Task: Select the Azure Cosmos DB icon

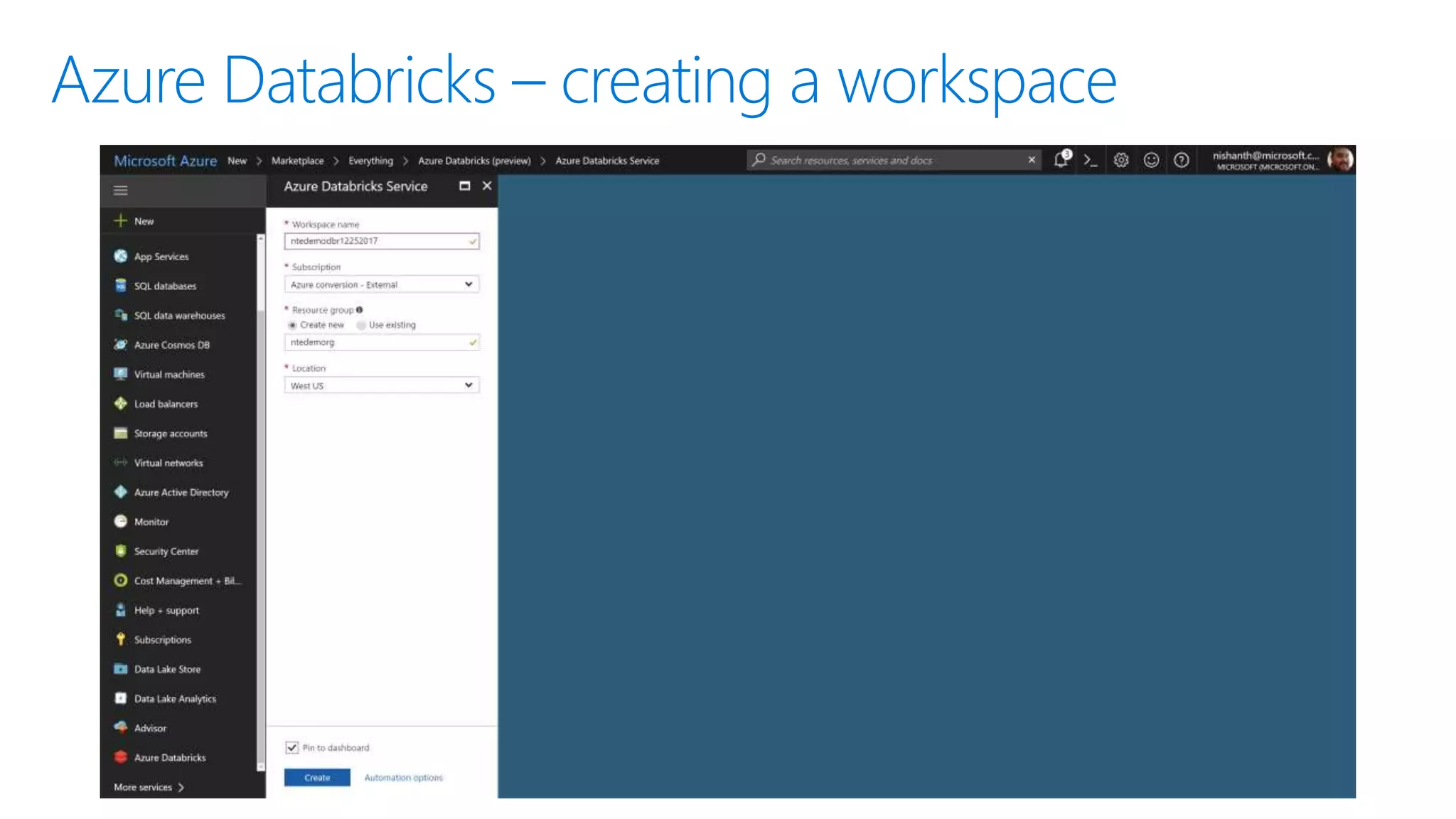Action: 121,344
